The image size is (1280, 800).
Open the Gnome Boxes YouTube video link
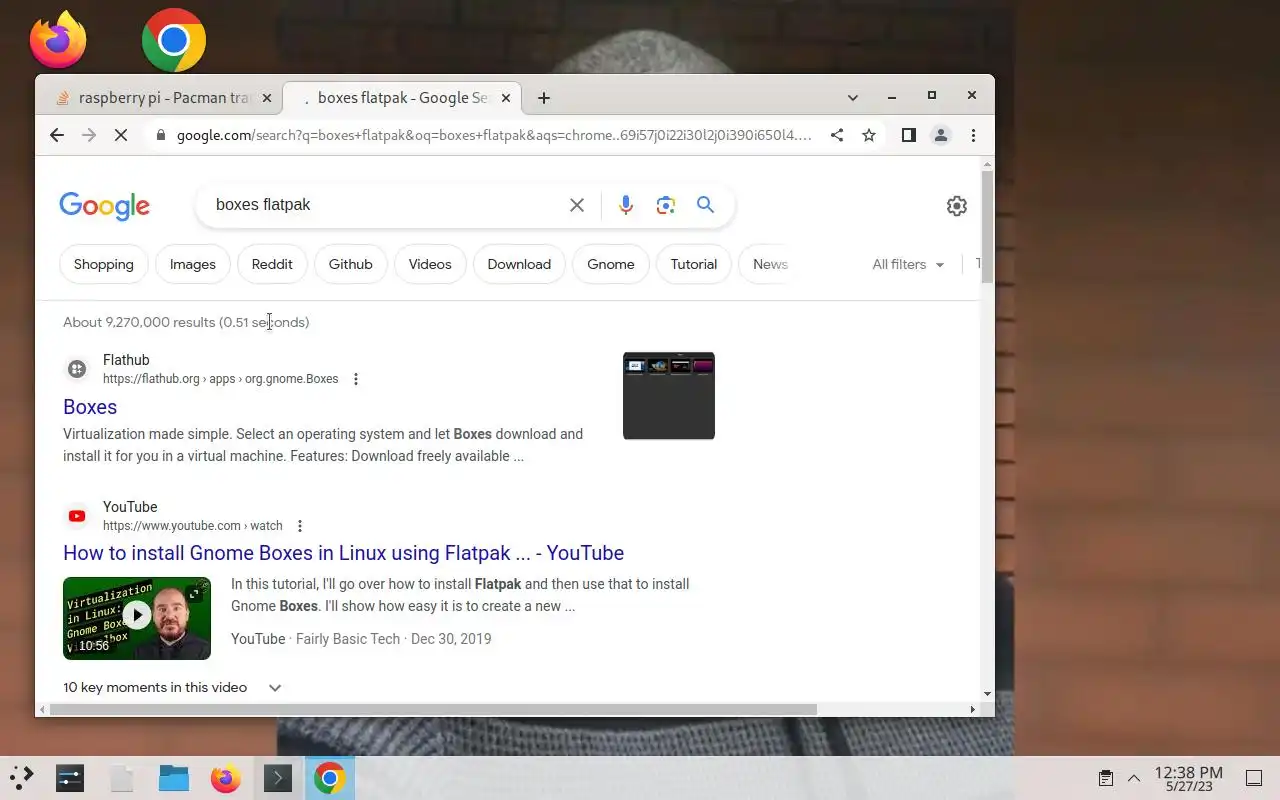343,553
